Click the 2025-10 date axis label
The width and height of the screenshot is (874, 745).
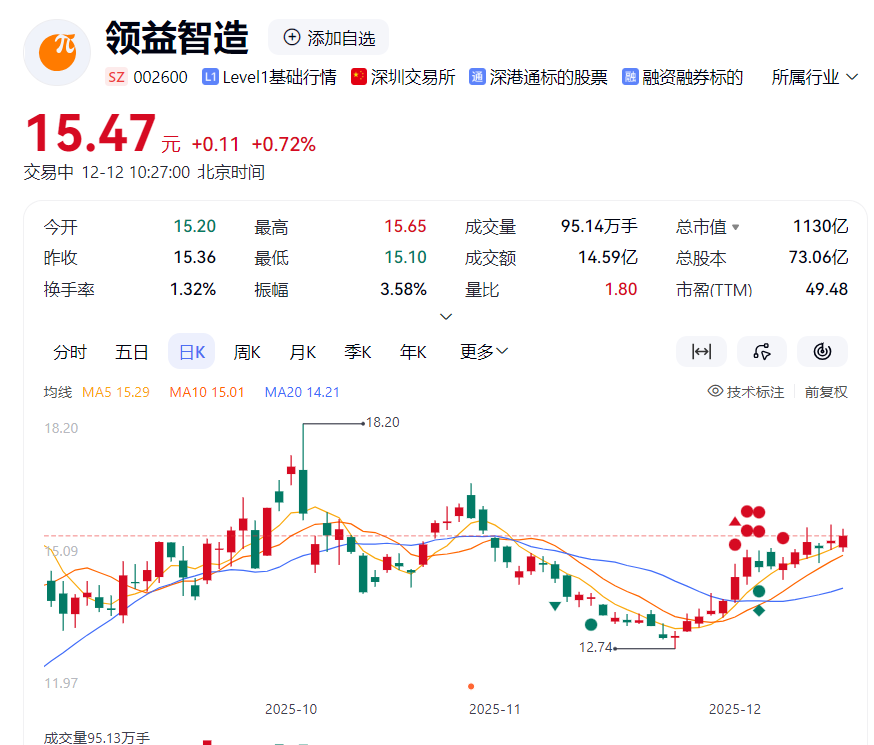click(291, 709)
